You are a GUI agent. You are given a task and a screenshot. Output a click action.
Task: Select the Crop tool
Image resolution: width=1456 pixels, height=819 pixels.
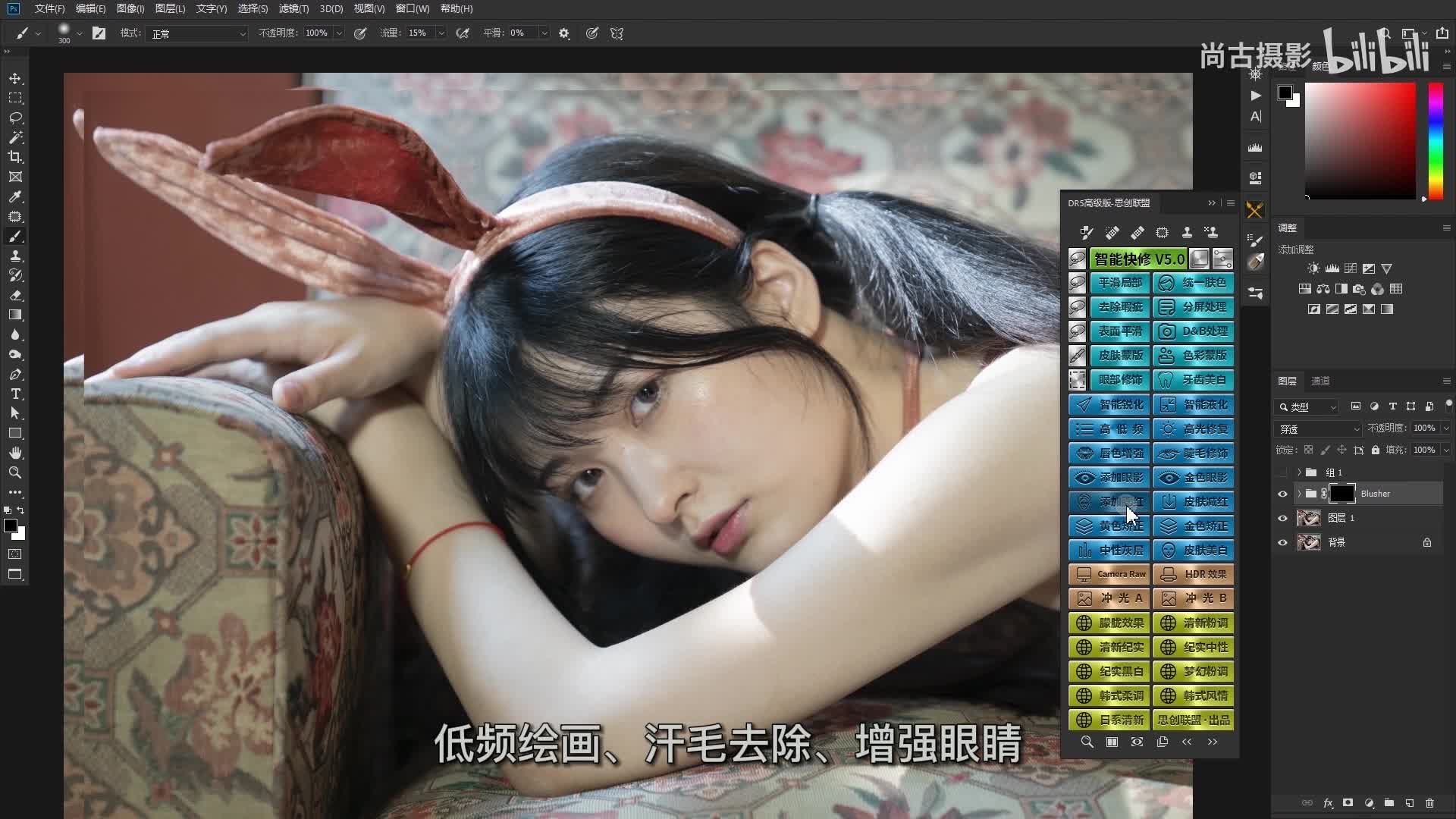click(15, 157)
